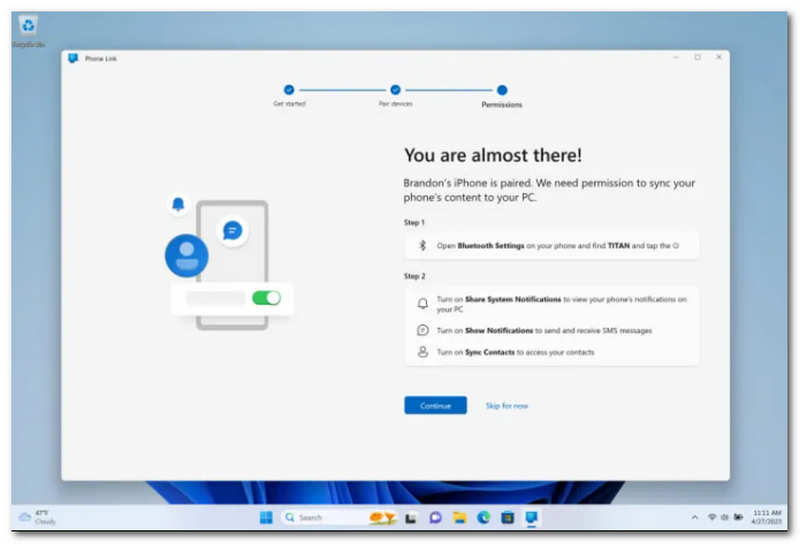
Task: Select the Get started step indicator
Action: (289, 90)
